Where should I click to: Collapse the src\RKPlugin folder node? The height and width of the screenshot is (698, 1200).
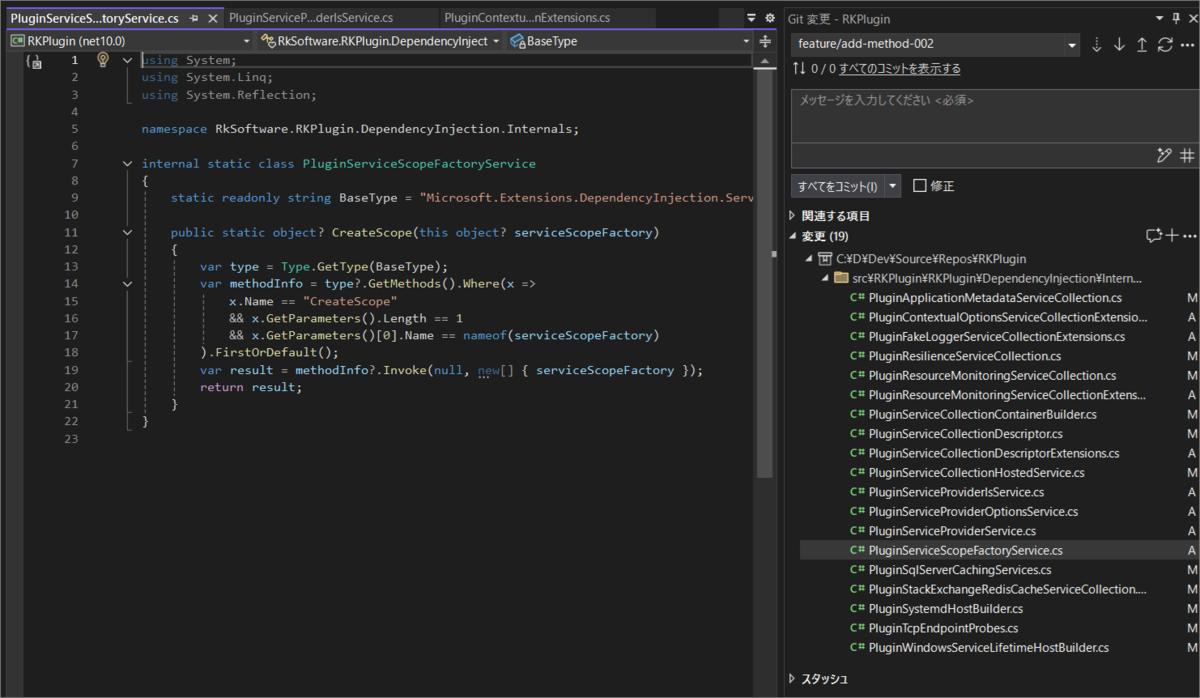[826, 278]
